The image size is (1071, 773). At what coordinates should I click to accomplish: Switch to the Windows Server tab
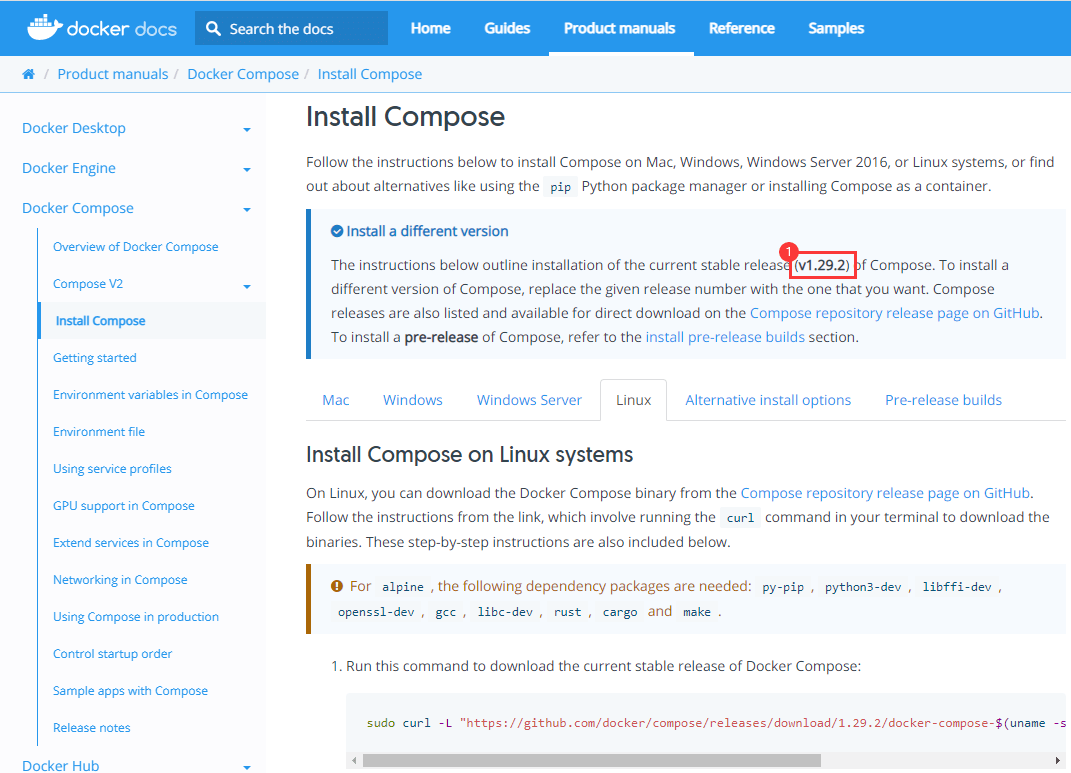pos(529,399)
